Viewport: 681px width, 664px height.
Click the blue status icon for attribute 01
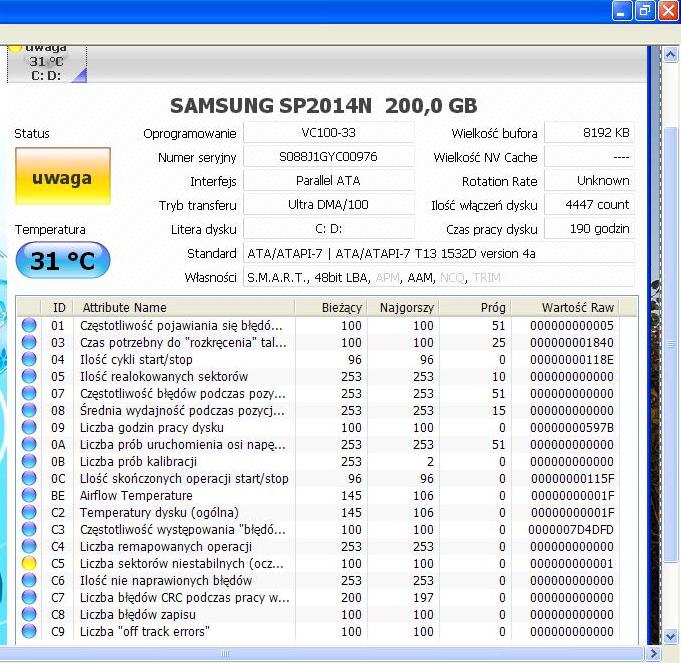pos(29,325)
